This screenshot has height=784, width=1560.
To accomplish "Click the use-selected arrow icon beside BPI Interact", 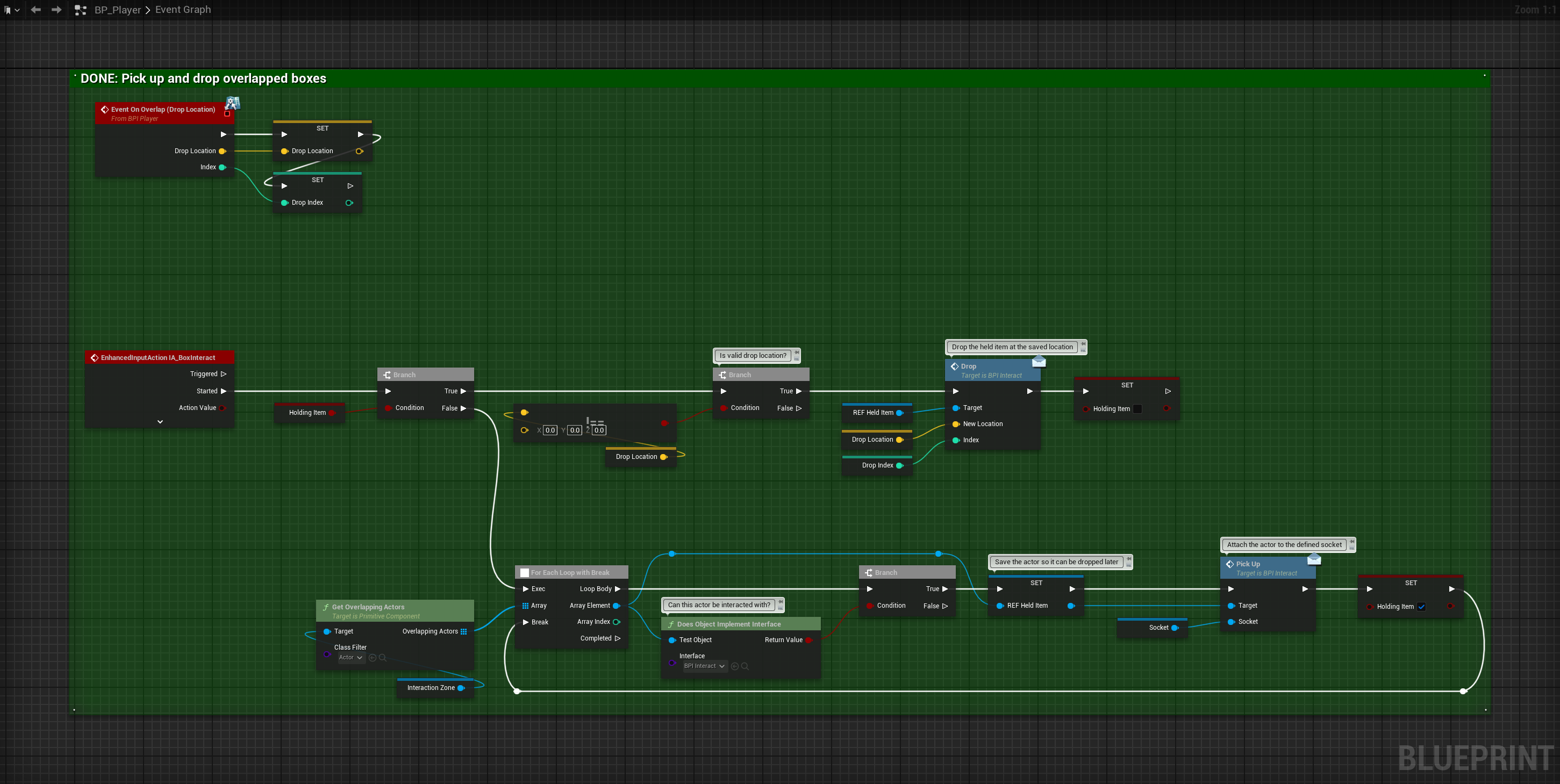I will pyautogui.click(x=735, y=666).
